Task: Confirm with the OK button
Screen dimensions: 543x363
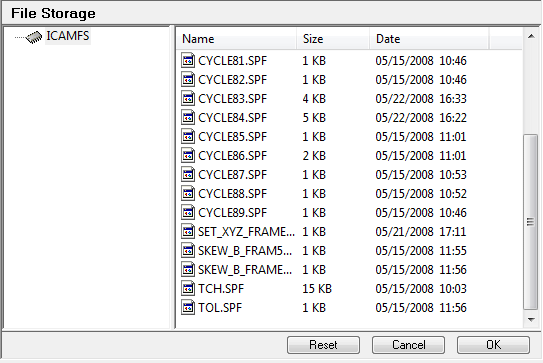Action: coord(493,345)
